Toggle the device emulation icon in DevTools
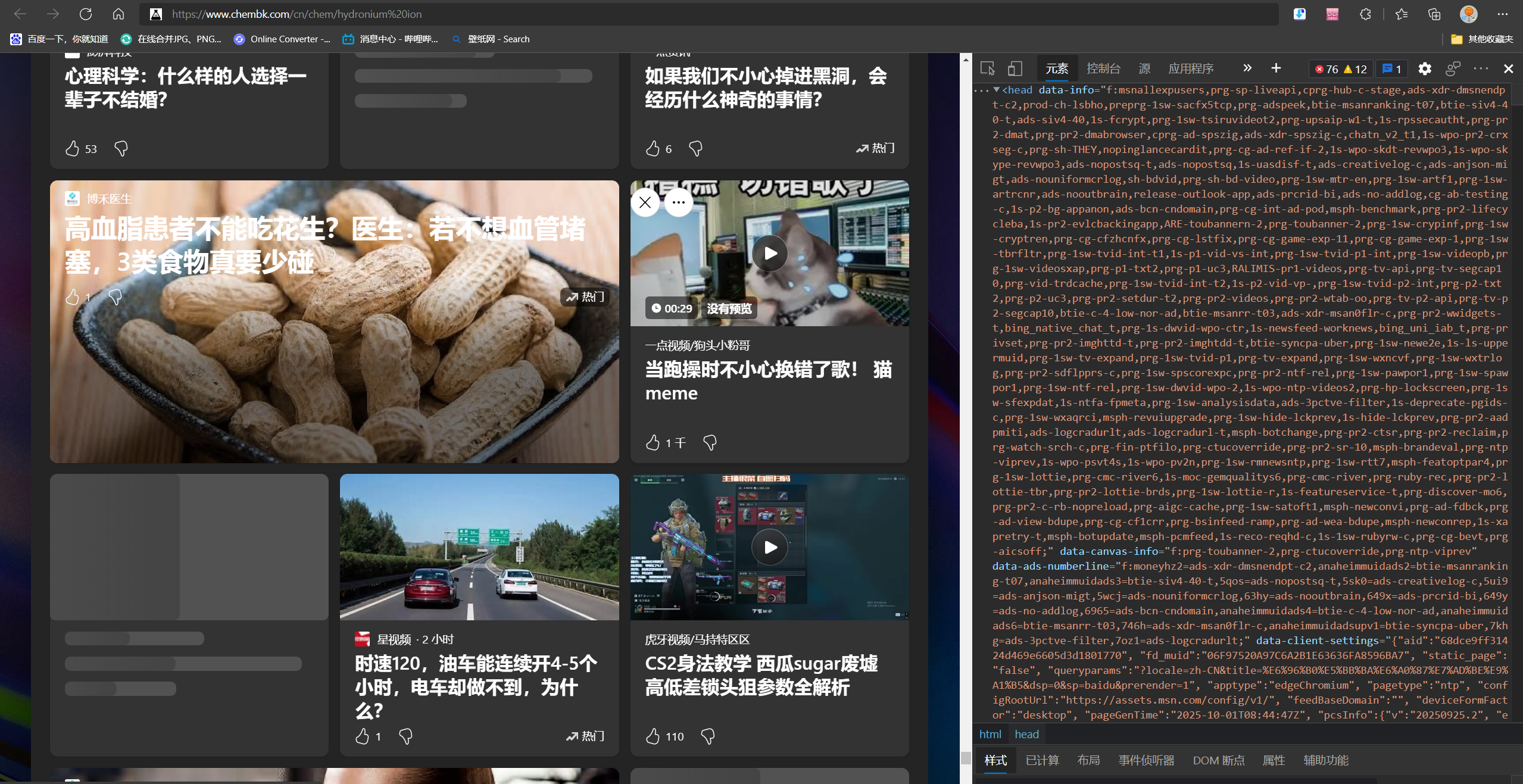Image resolution: width=1523 pixels, height=784 pixels. coord(1015,69)
